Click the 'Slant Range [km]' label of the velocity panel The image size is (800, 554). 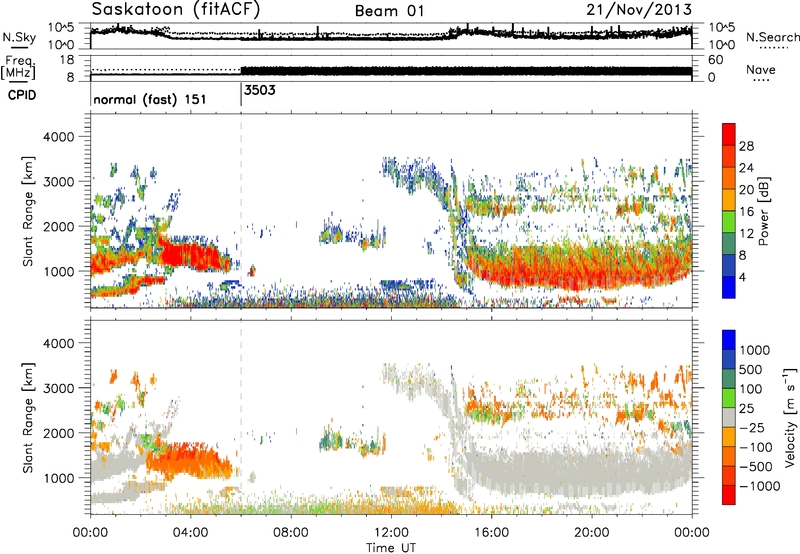pyautogui.click(x=28, y=417)
